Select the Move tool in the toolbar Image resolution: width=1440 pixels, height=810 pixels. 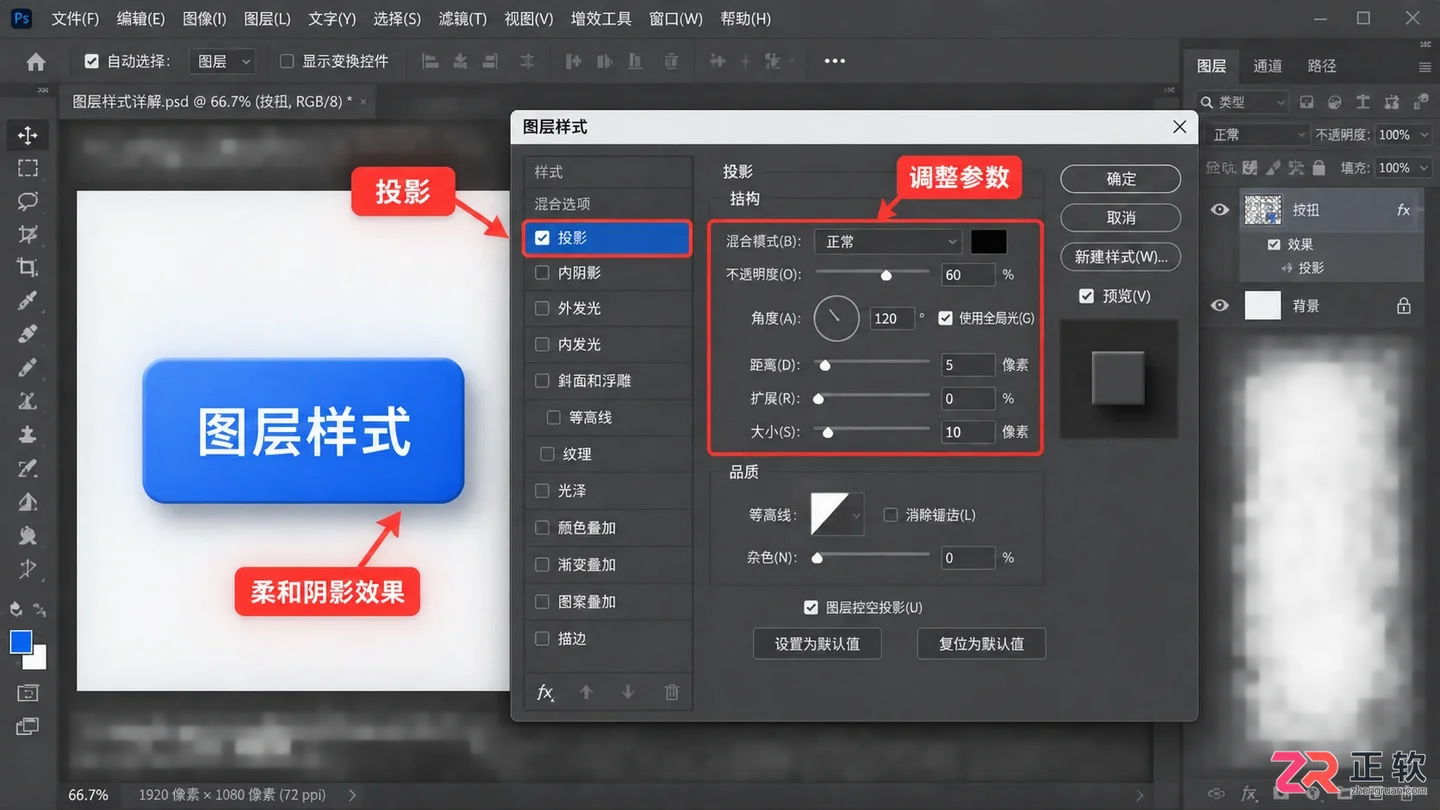(28, 135)
